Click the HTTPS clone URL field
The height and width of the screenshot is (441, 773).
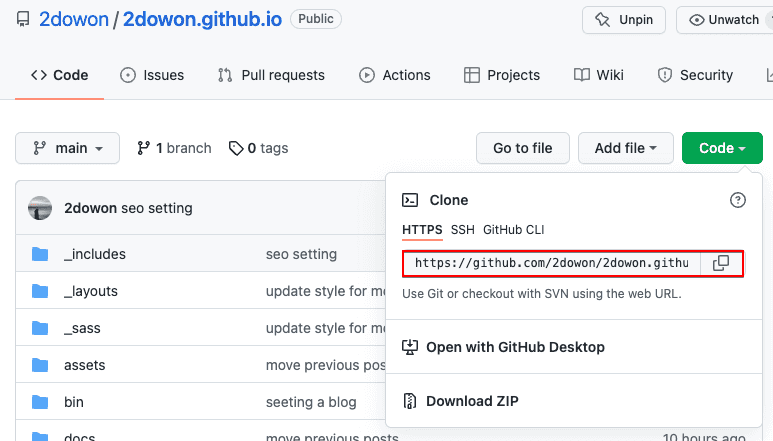click(x=551, y=263)
